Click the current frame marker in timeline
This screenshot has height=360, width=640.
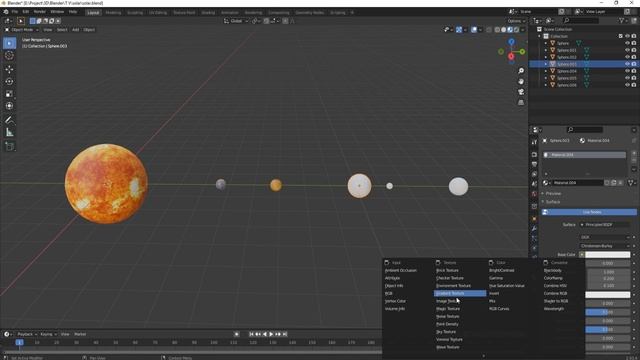click(19, 342)
